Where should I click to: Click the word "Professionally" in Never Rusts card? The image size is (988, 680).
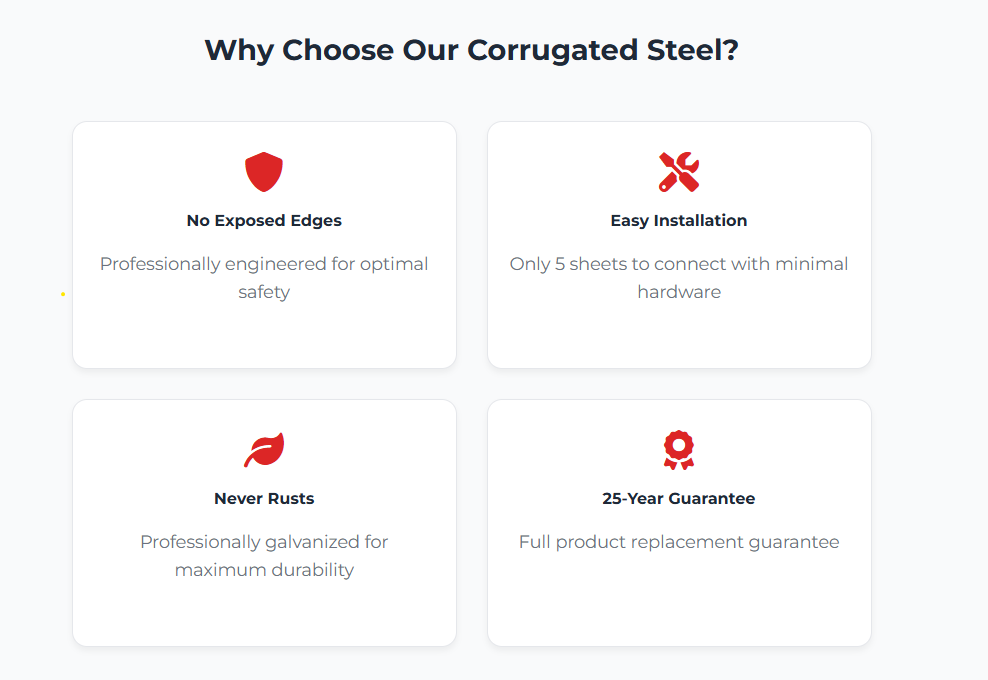click(200, 542)
